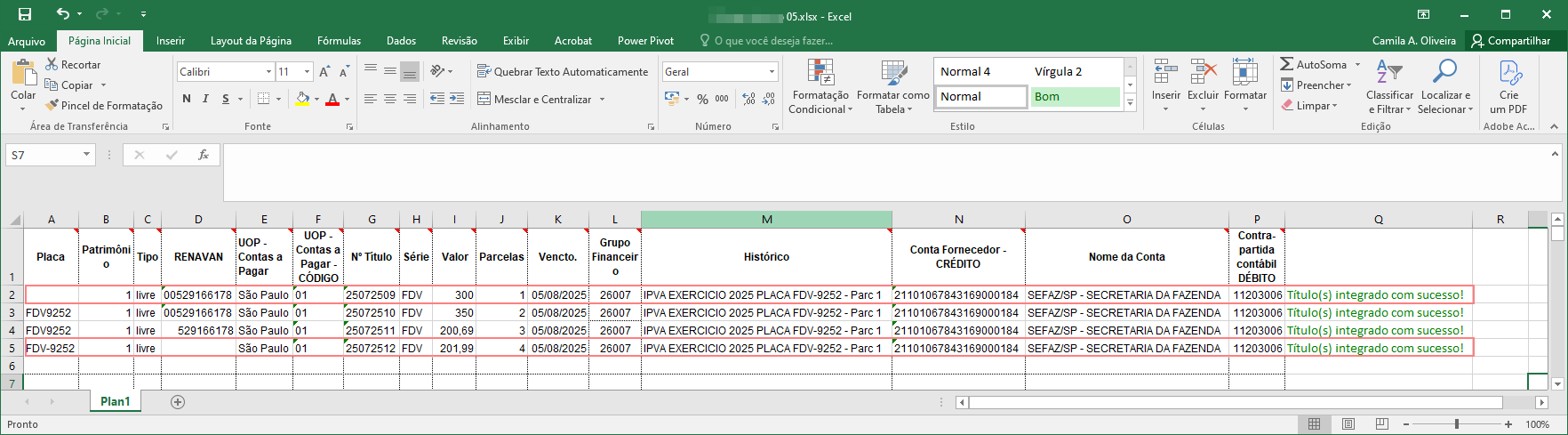Open the Borders icon in the Fonte group
The width and height of the screenshot is (1568, 435).
click(x=264, y=99)
